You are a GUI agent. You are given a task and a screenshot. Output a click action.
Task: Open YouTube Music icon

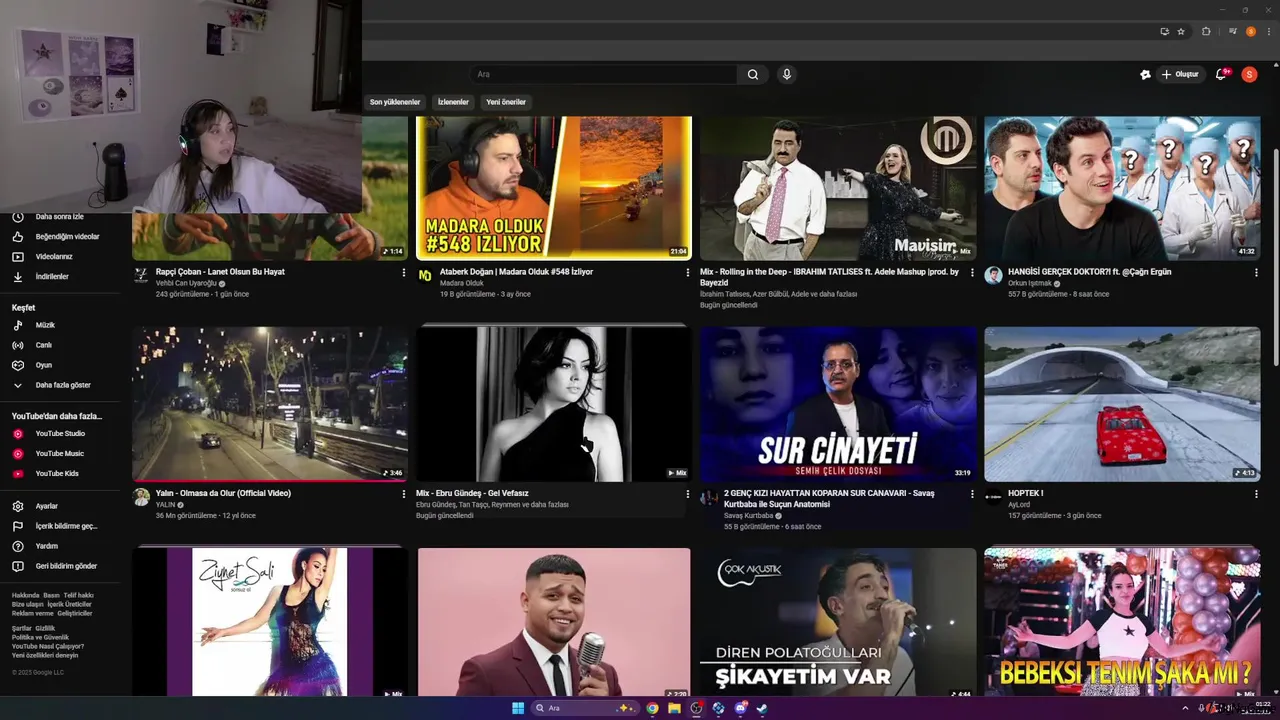(x=17, y=454)
